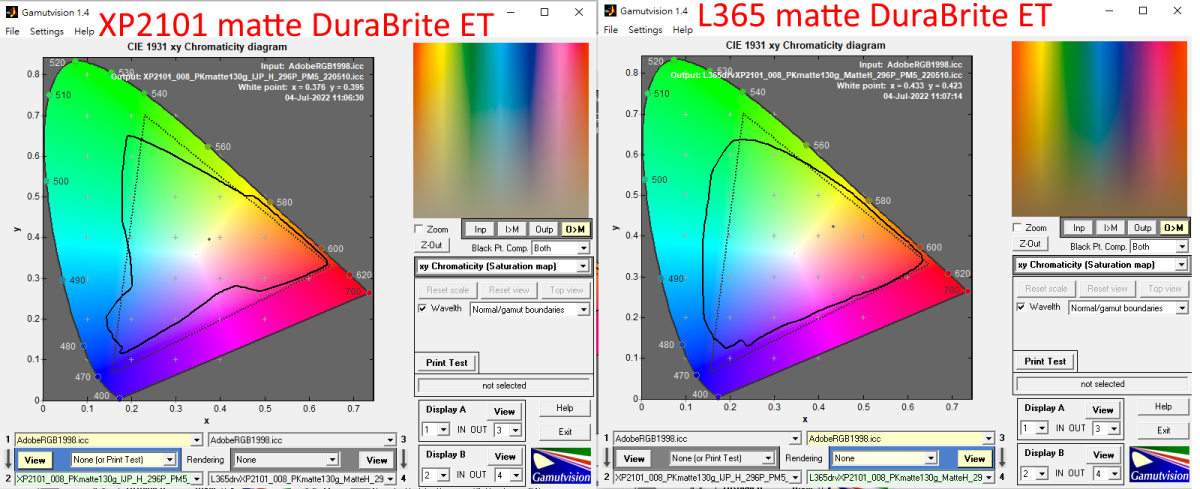Click the Gamutvision logo in the XP2101 window

coord(561,467)
